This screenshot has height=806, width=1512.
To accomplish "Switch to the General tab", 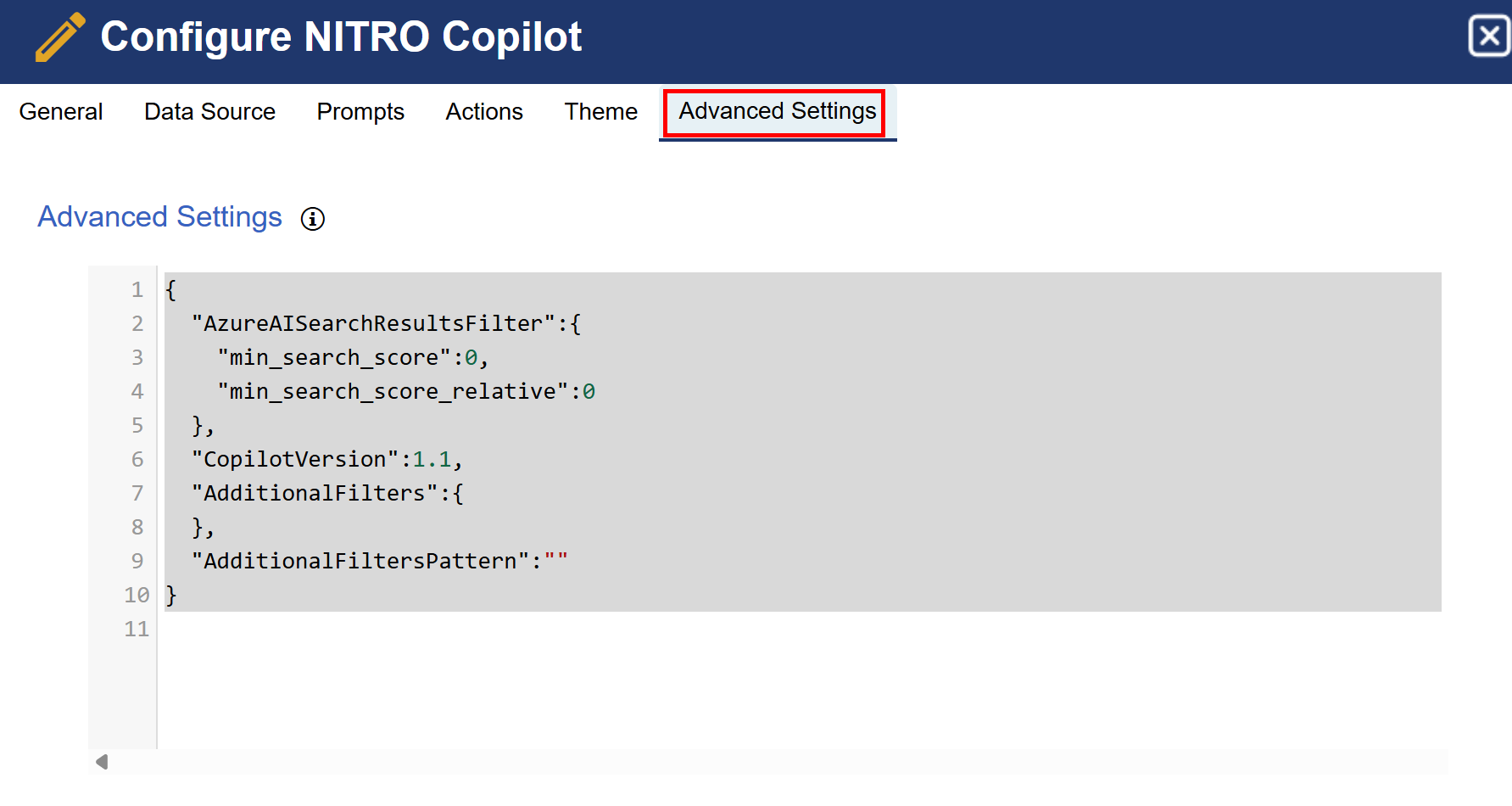I will point(61,112).
